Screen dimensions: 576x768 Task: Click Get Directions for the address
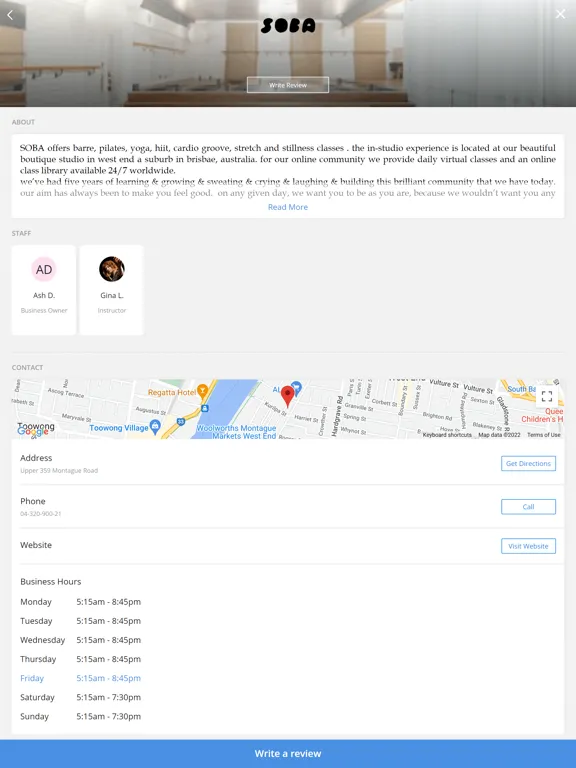[x=528, y=463]
